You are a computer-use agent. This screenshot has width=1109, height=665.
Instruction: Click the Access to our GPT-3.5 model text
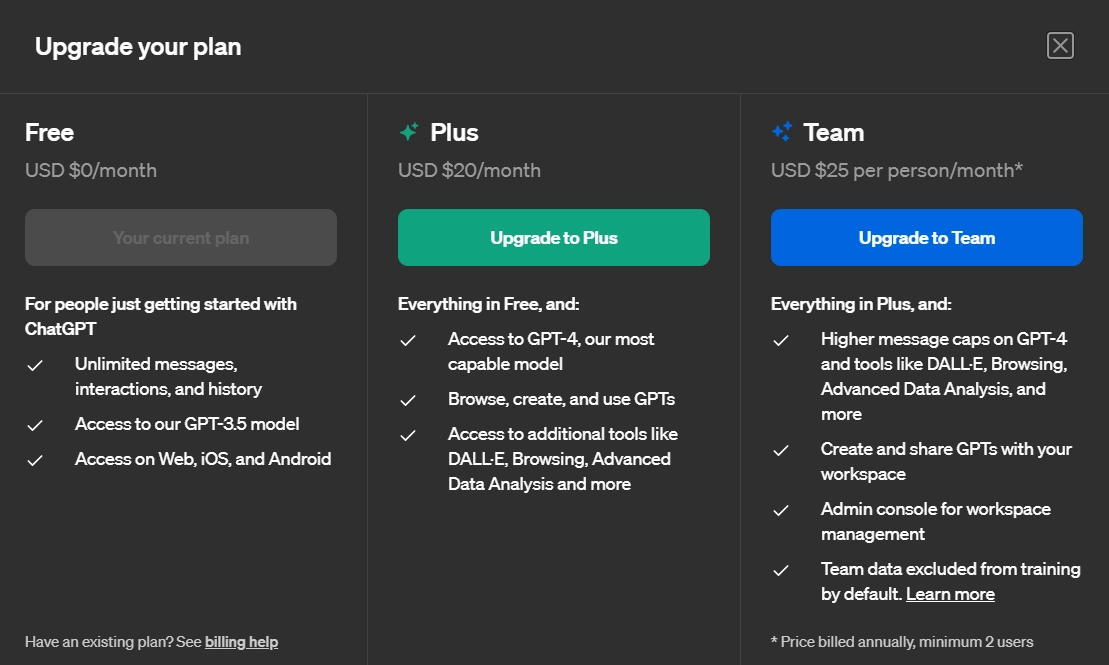click(x=187, y=424)
